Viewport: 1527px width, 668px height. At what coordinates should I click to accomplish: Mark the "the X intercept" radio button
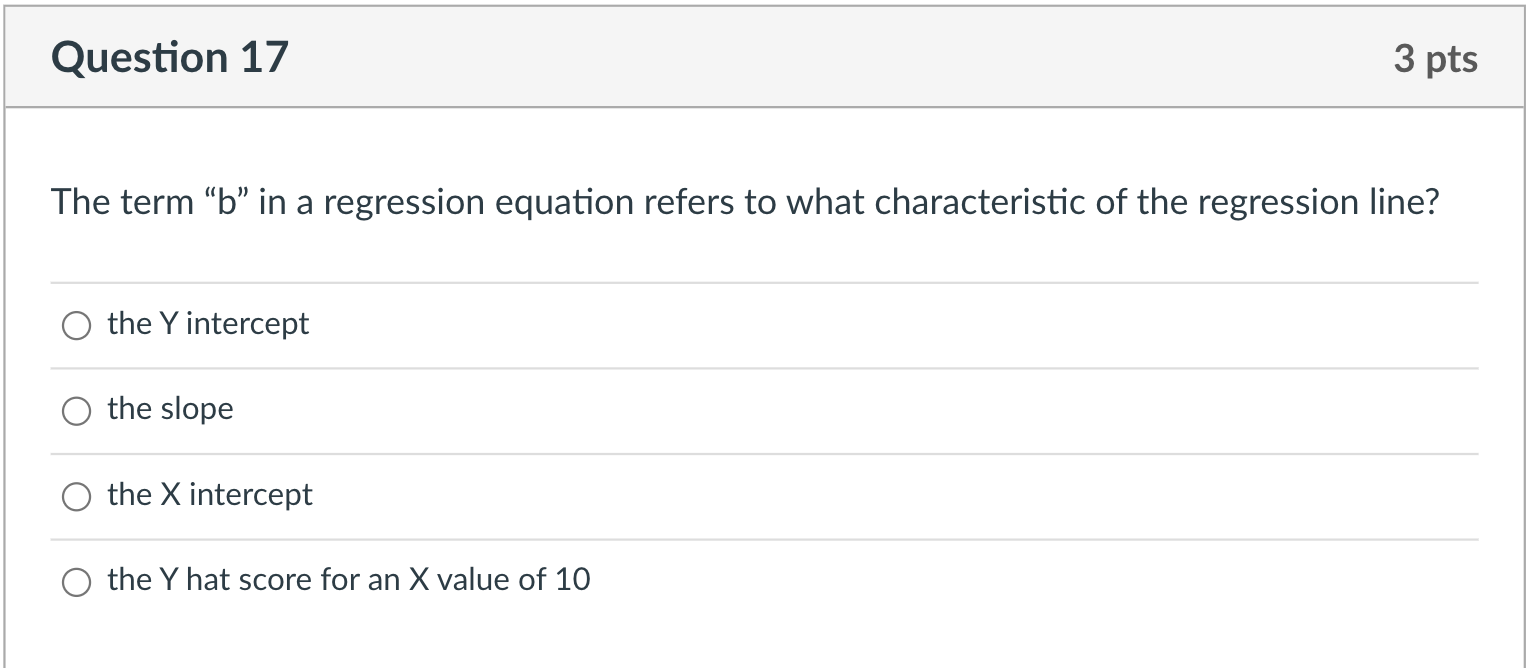[77, 497]
